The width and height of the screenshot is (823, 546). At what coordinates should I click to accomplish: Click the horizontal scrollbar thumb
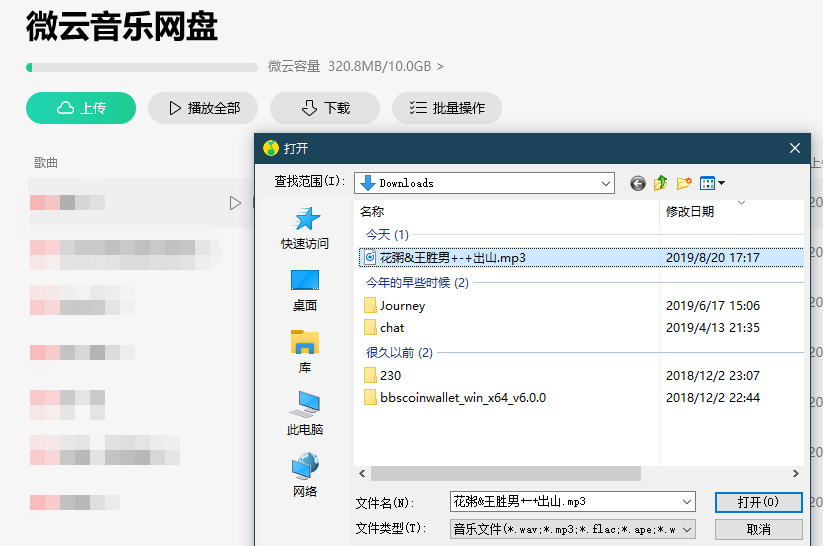click(506, 474)
